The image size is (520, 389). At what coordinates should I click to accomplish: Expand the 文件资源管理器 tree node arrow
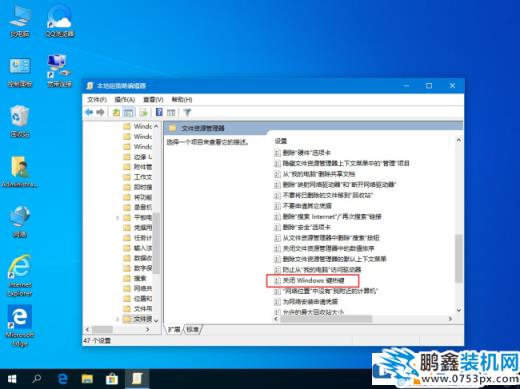[117, 319]
